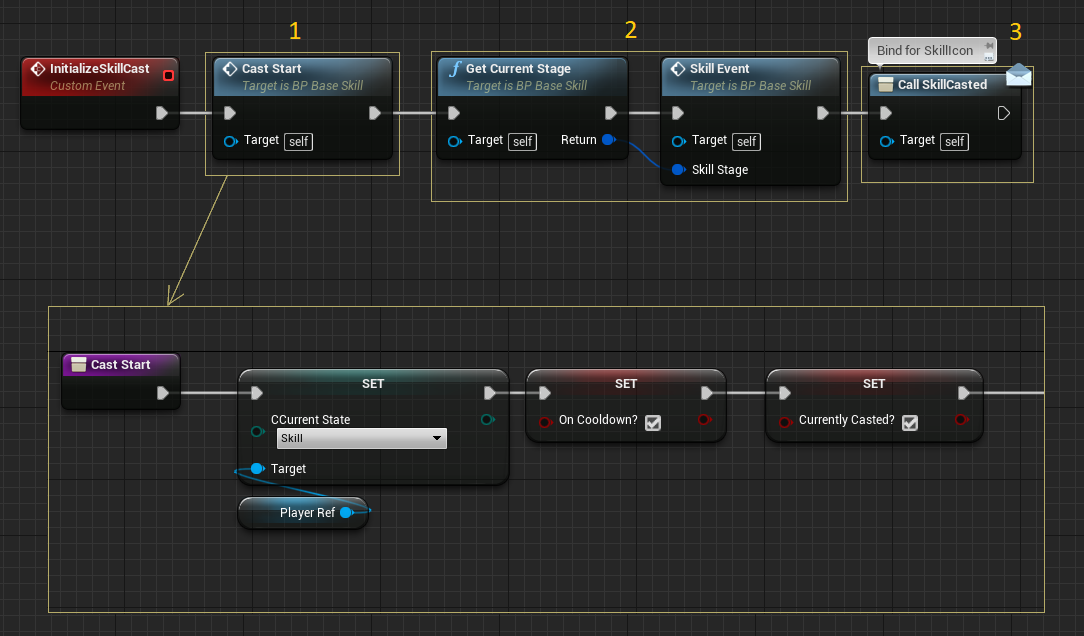Click the Skill Event execution input pin
This screenshot has width=1084, height=636.
coord(678,113)
